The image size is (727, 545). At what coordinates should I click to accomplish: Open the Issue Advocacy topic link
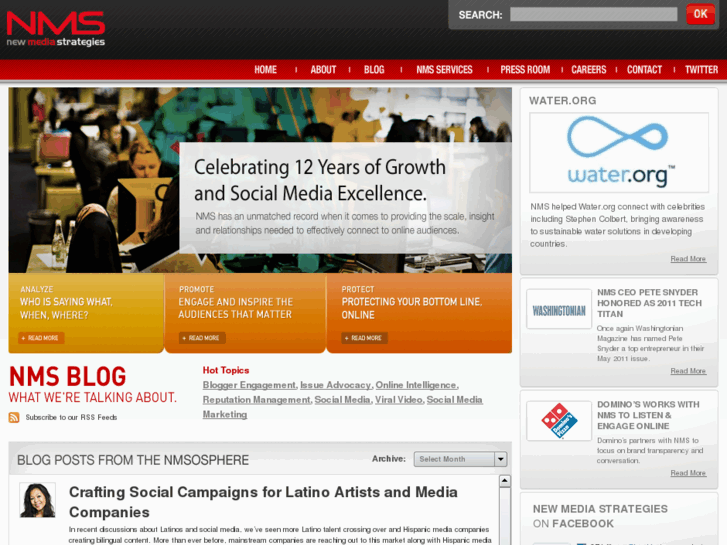(335, 385)
